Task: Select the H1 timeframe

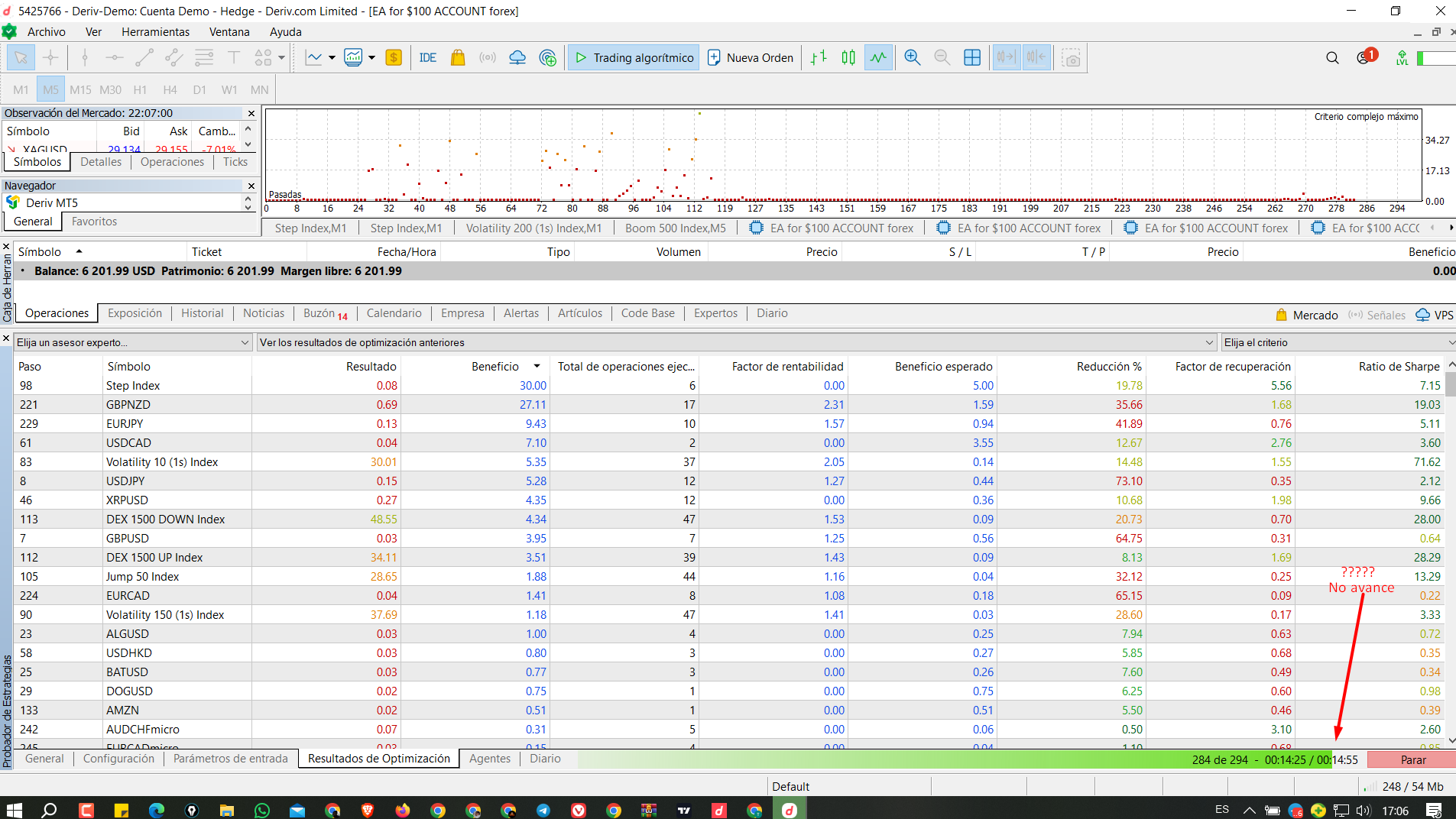Action: point(140,89)
